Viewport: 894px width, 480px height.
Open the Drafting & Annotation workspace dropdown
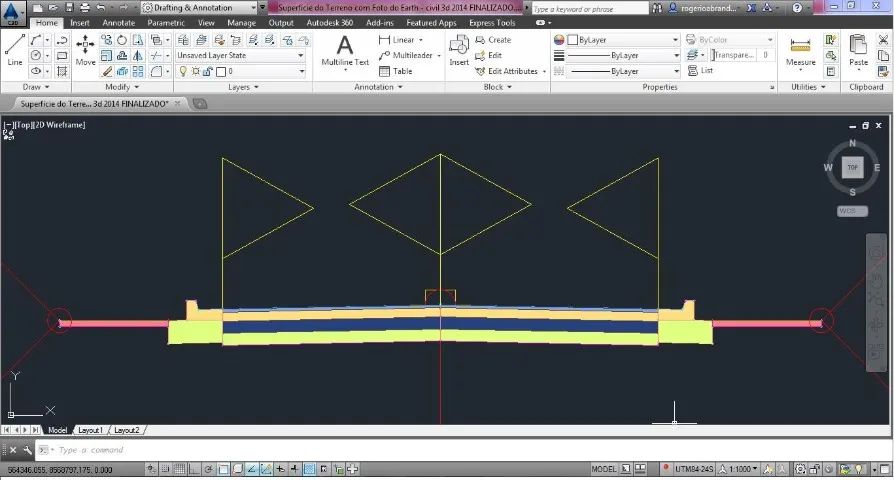coord(200,8)
